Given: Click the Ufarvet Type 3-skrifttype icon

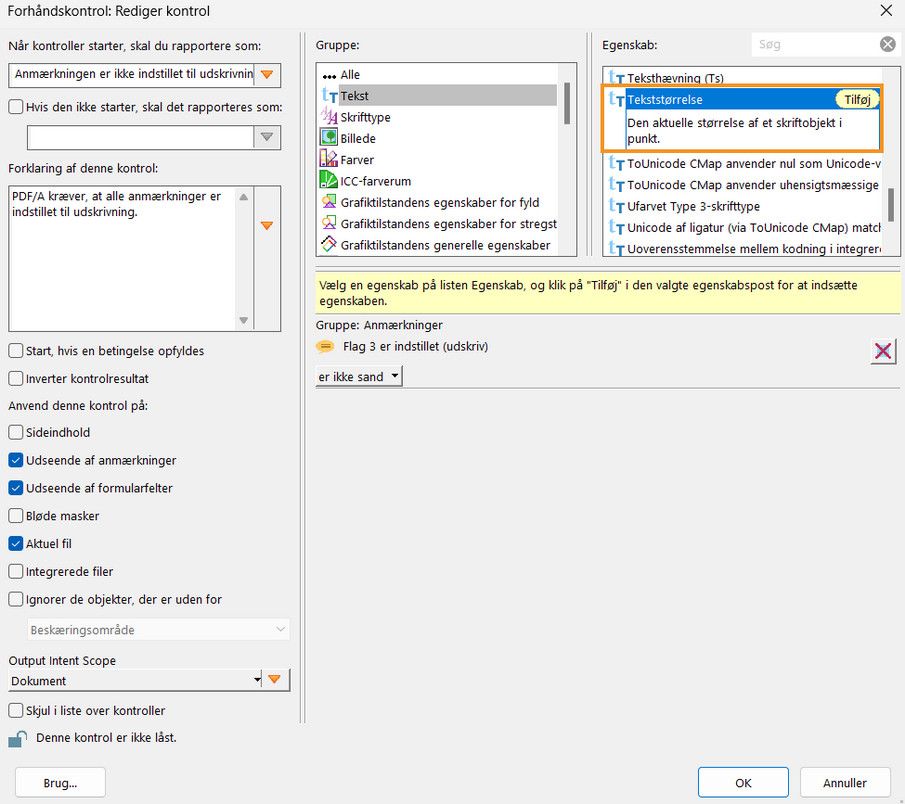Looking at the screenshot, I should (x=617, y=206).
